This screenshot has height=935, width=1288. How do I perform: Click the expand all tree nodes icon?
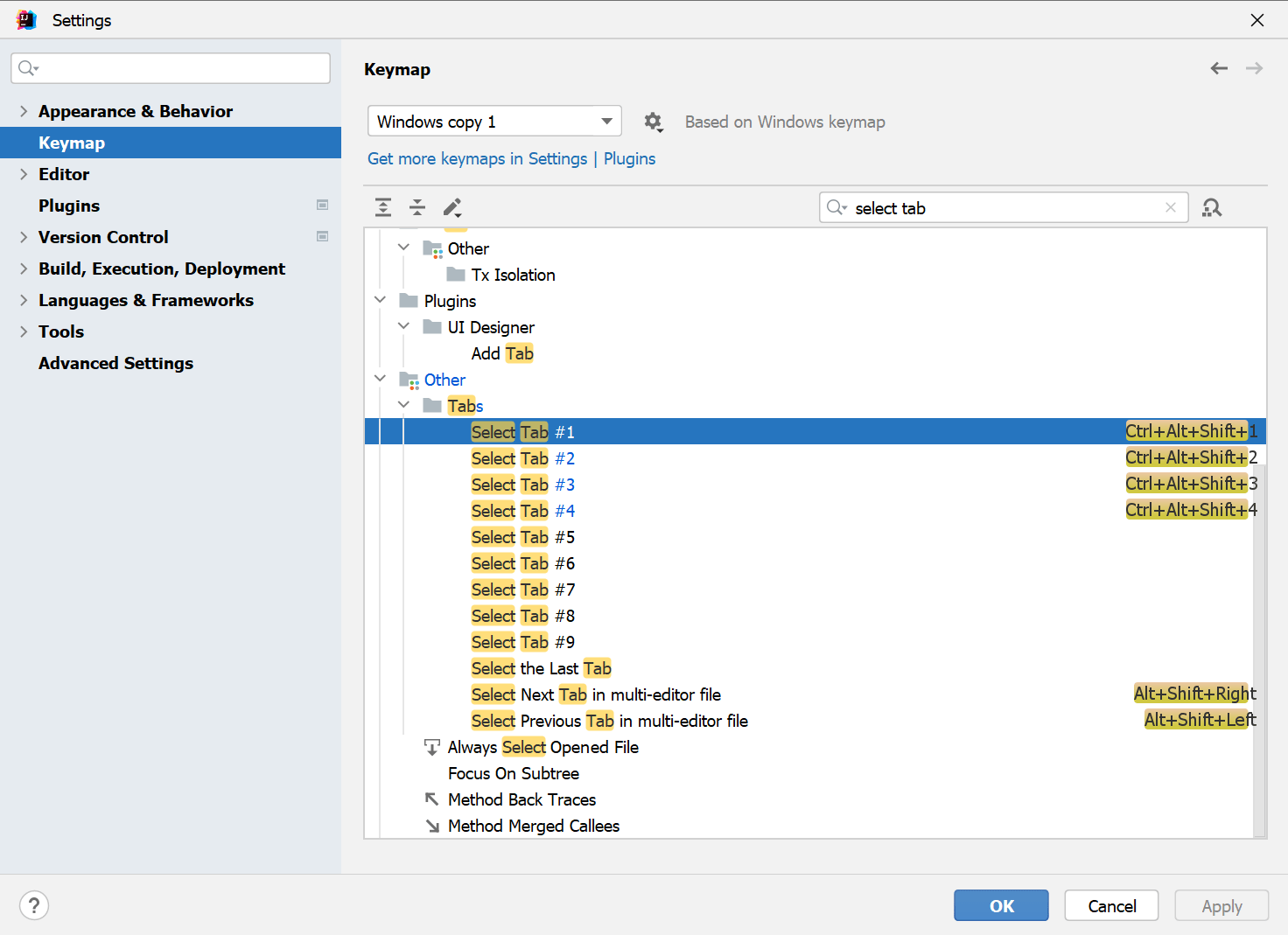[383, 207]
